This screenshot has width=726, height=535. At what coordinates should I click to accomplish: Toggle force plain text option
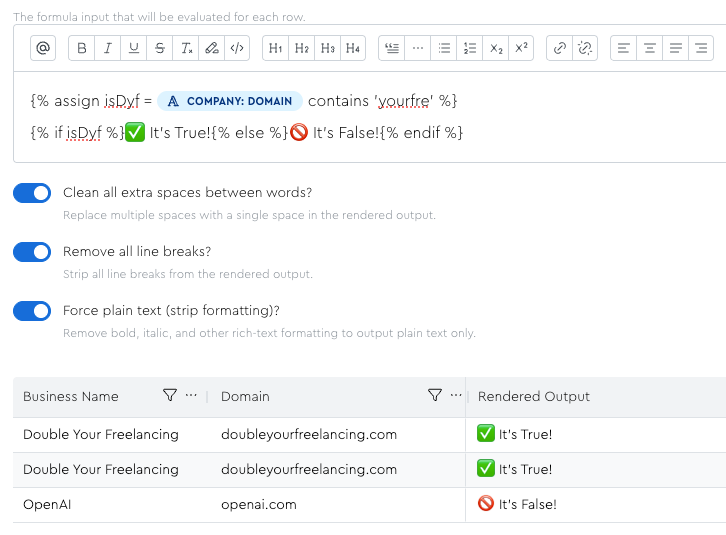tap(32, 311)
